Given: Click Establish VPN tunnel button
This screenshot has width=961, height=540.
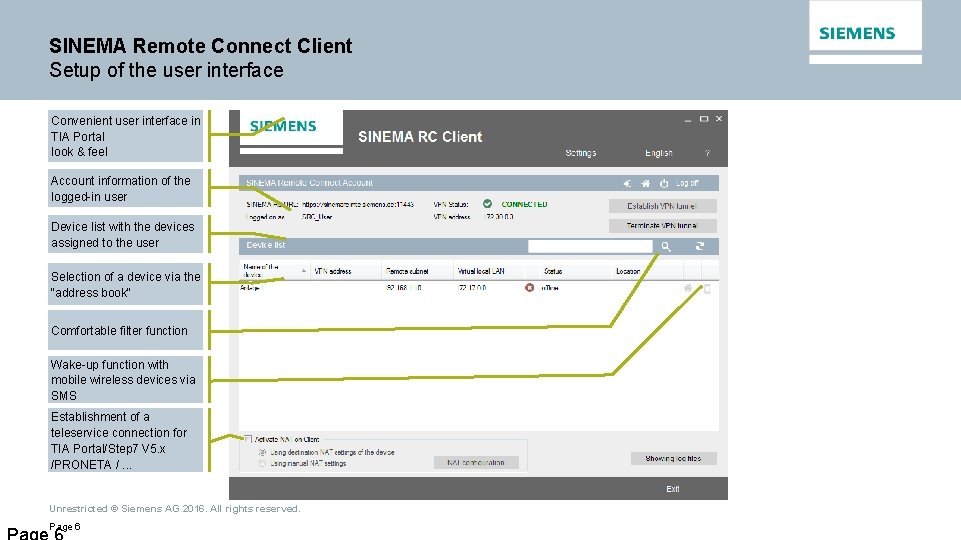Looking at the screenshot, I should pyautogui.click(x=662, y=206).
